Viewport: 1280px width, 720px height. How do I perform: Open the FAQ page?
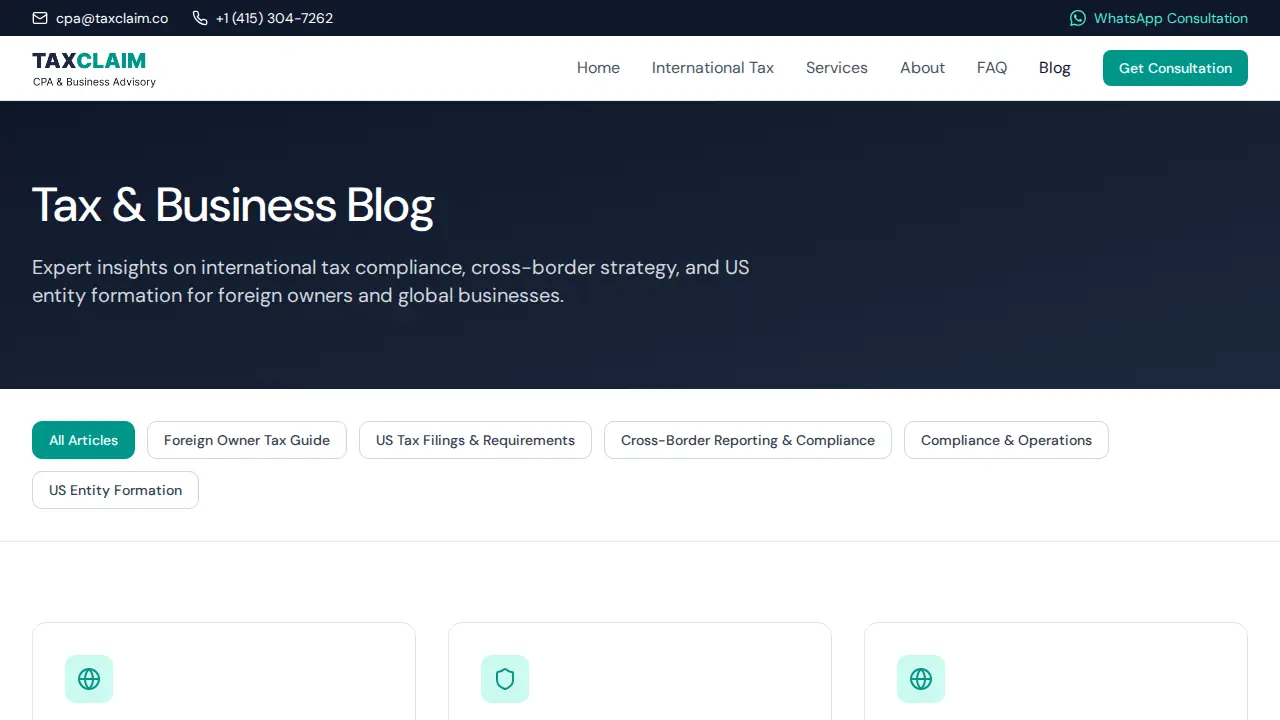point(992,68)
